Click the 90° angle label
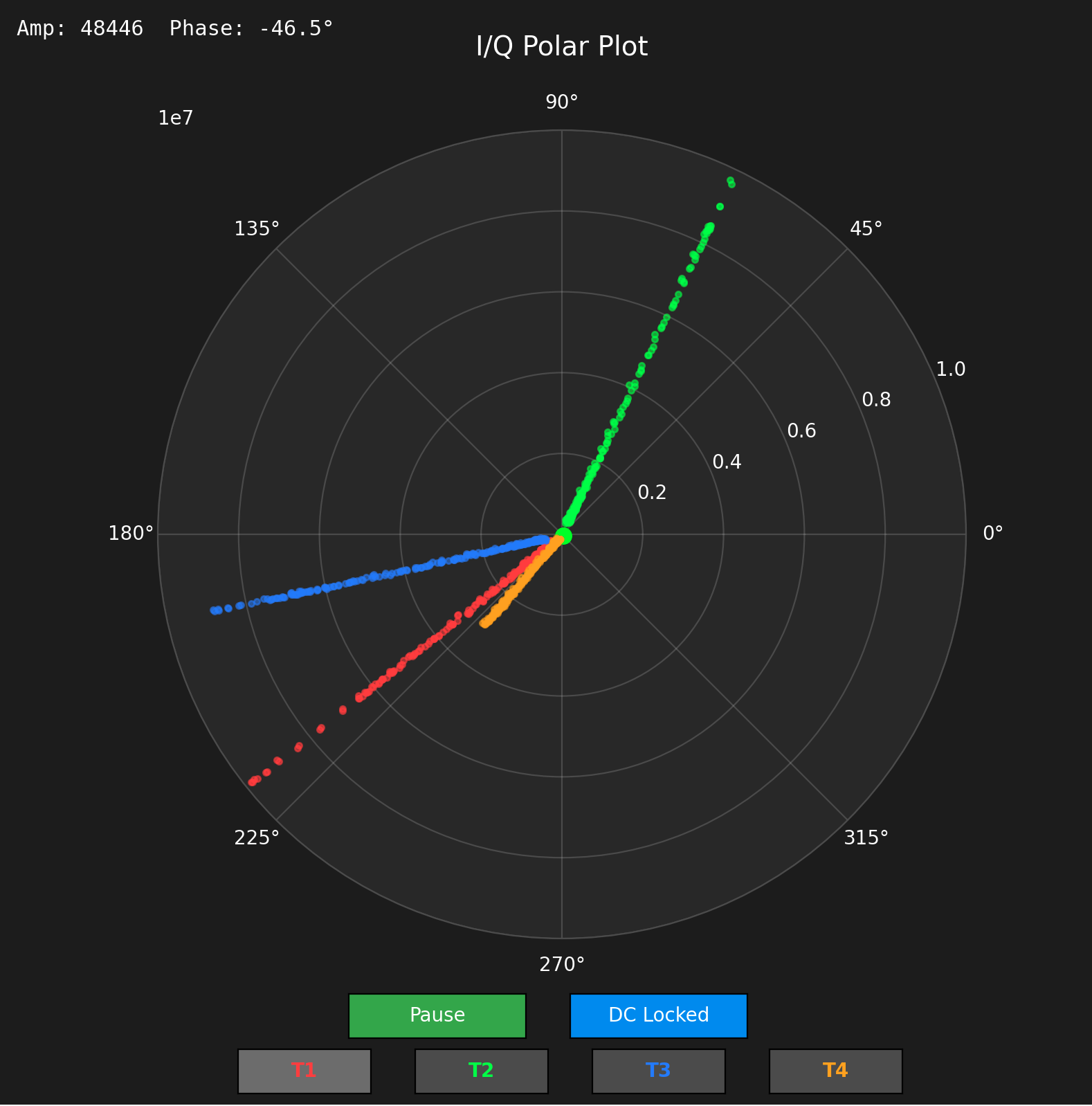The image size is (1092, 1106). tap(562, 102)
